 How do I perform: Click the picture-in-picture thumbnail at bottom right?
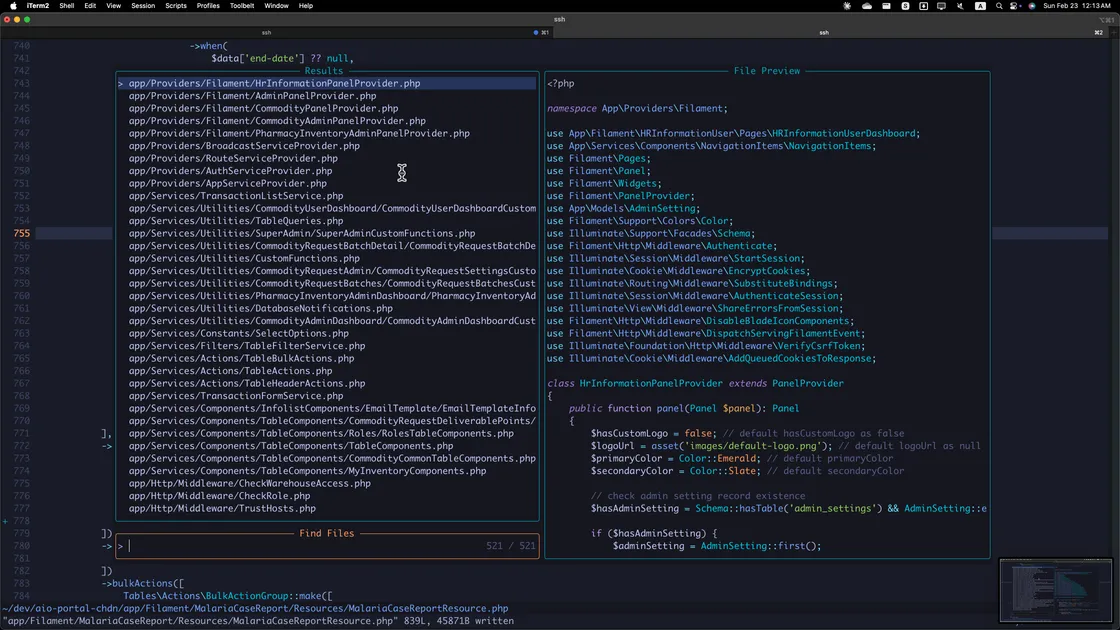(x=1056, y=591)
